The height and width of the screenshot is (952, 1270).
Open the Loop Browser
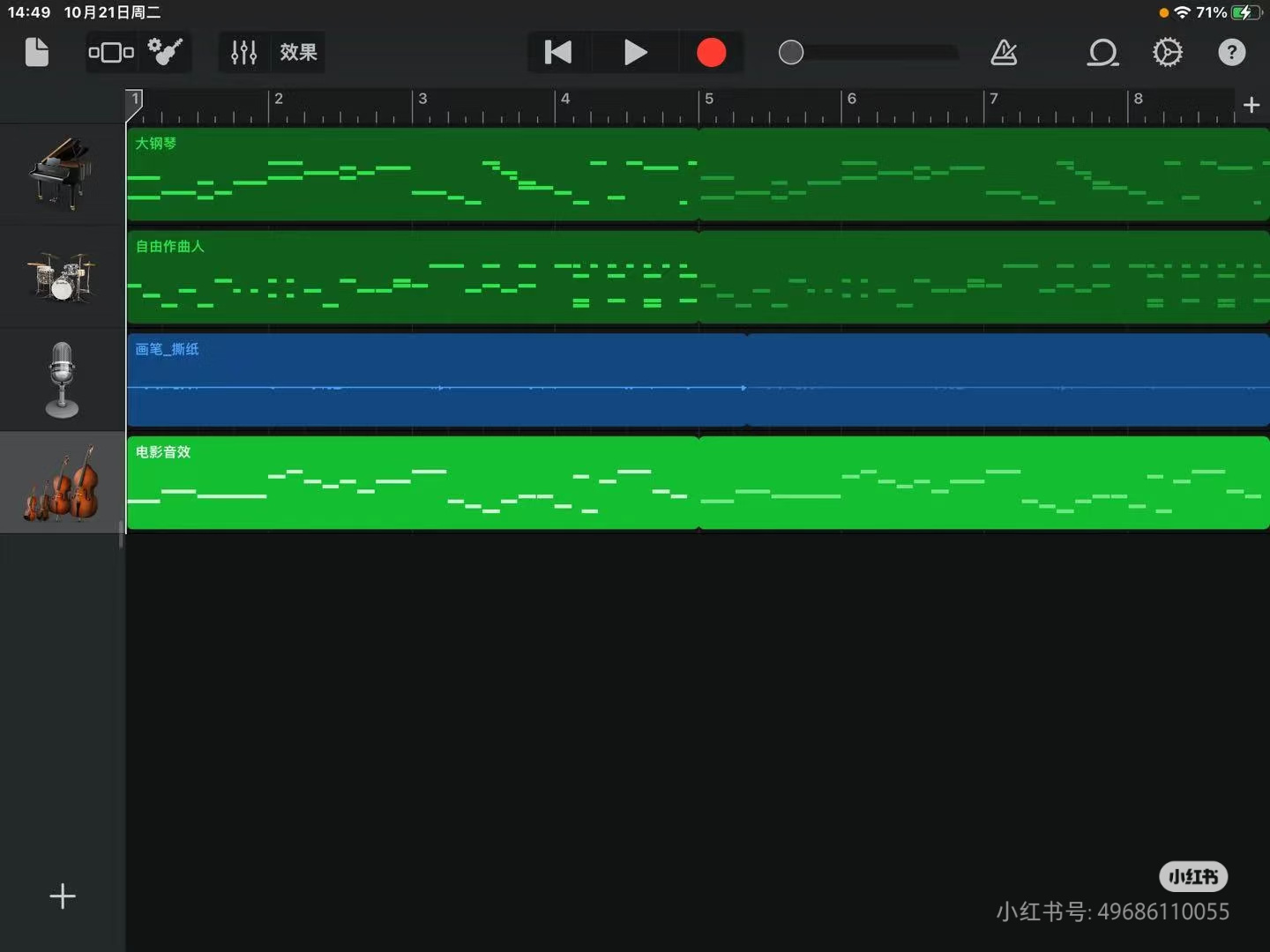1102,52
